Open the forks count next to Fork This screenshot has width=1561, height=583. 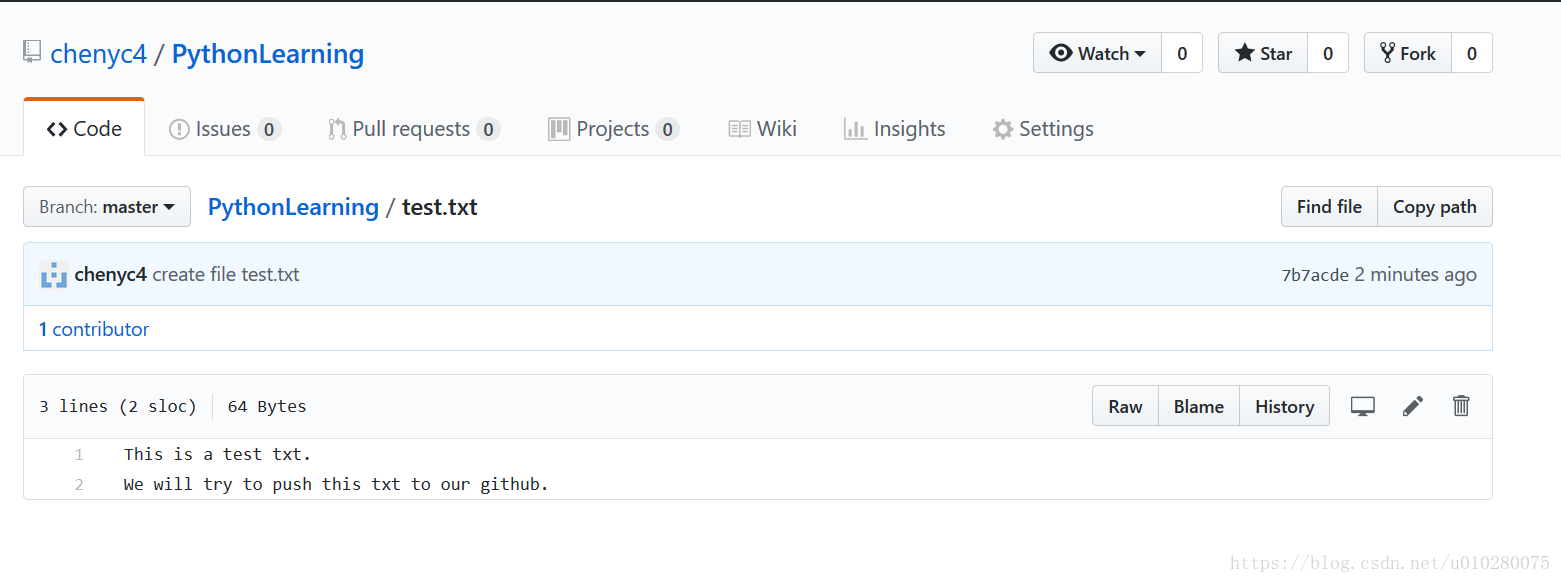tap(1472, 53)
